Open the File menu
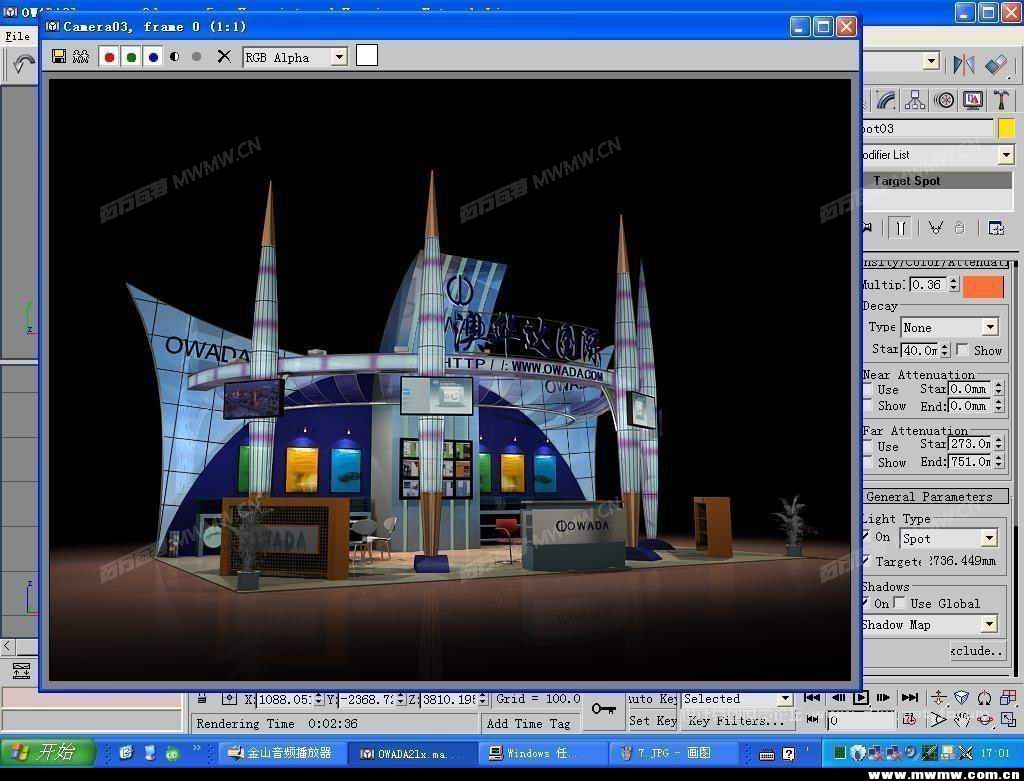 pos(18,37)
